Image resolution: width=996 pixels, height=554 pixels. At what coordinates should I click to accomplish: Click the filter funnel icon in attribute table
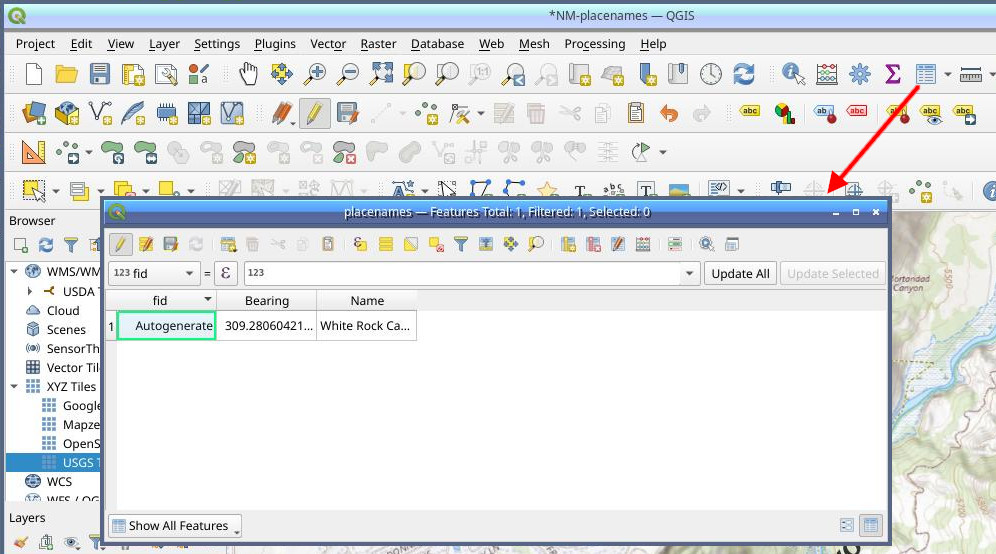[x=461, y=244]
